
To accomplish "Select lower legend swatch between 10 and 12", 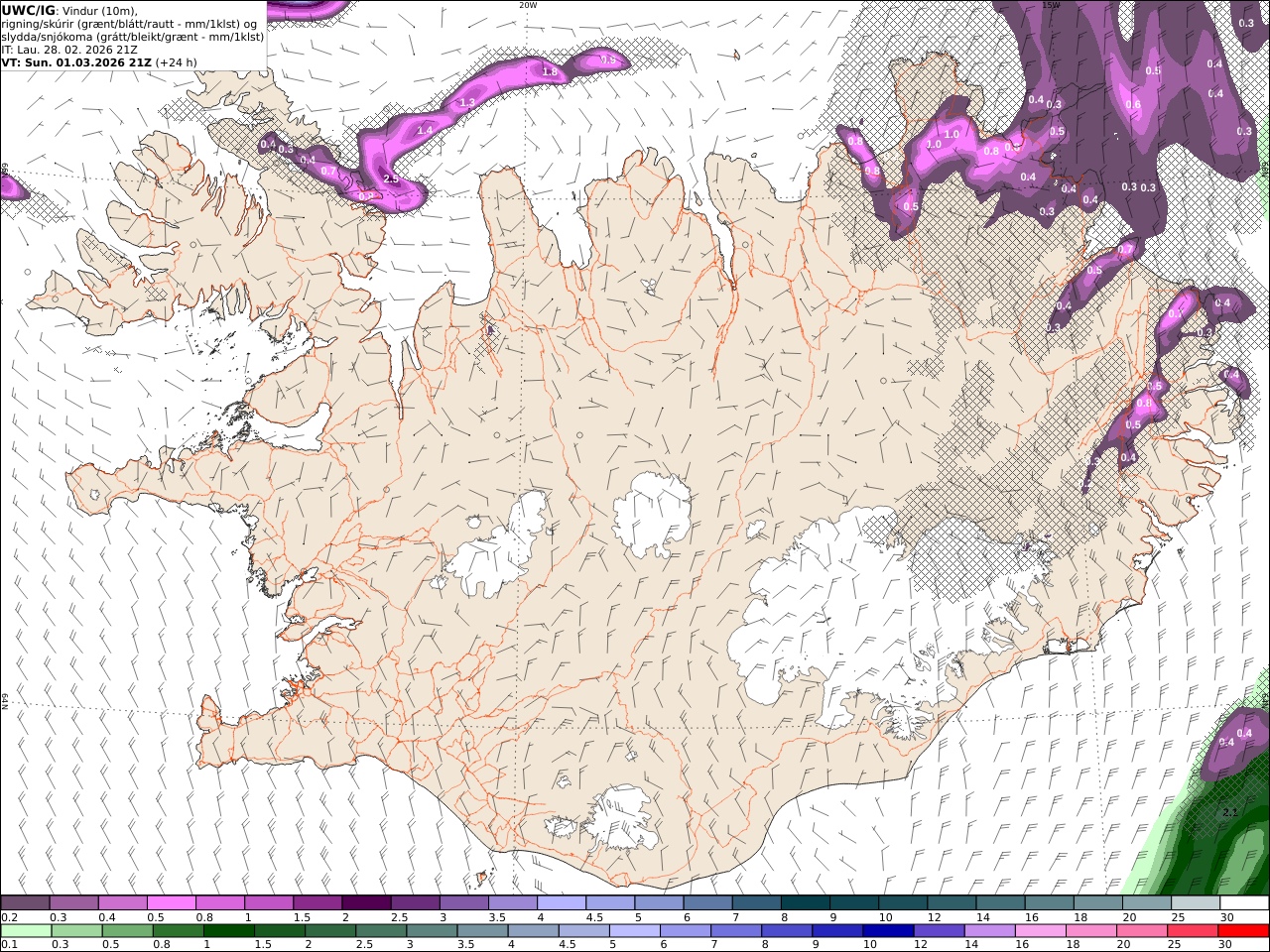I will [888, 930].
